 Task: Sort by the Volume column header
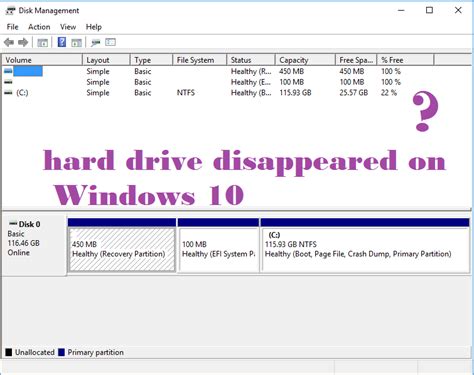tap(42, 60)
